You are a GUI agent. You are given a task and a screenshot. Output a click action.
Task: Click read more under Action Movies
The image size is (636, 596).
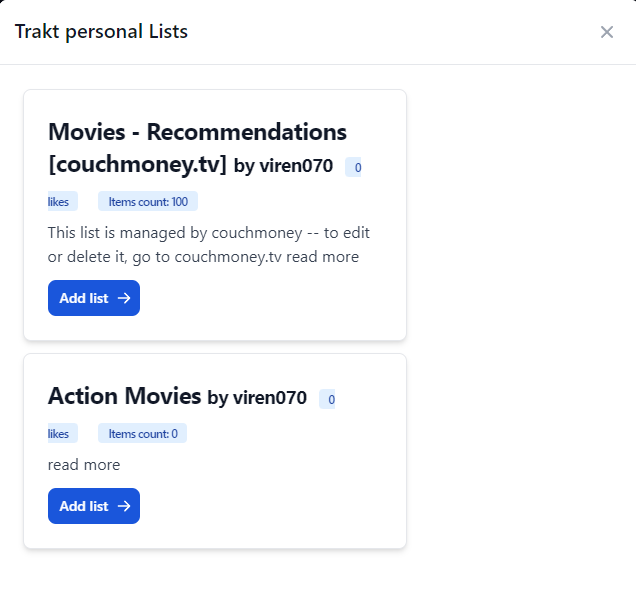click(x=84, y=465)
